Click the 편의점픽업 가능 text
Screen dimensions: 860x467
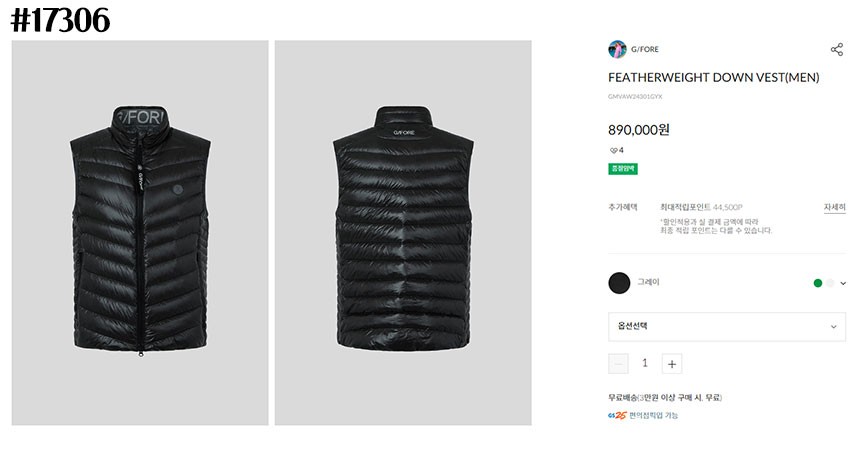click(654, 415)
